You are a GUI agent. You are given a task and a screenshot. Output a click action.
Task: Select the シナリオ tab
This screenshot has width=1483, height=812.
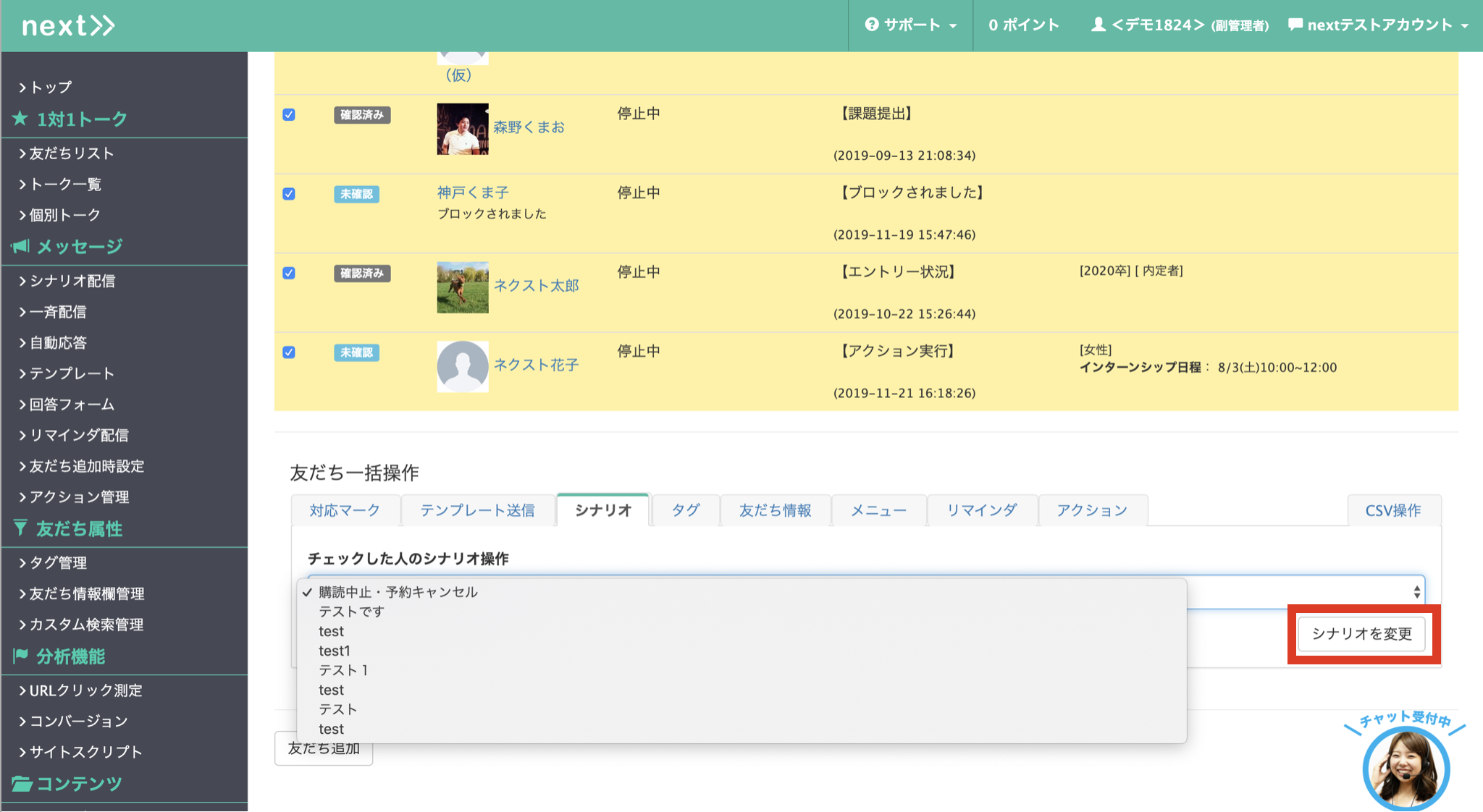603,510
